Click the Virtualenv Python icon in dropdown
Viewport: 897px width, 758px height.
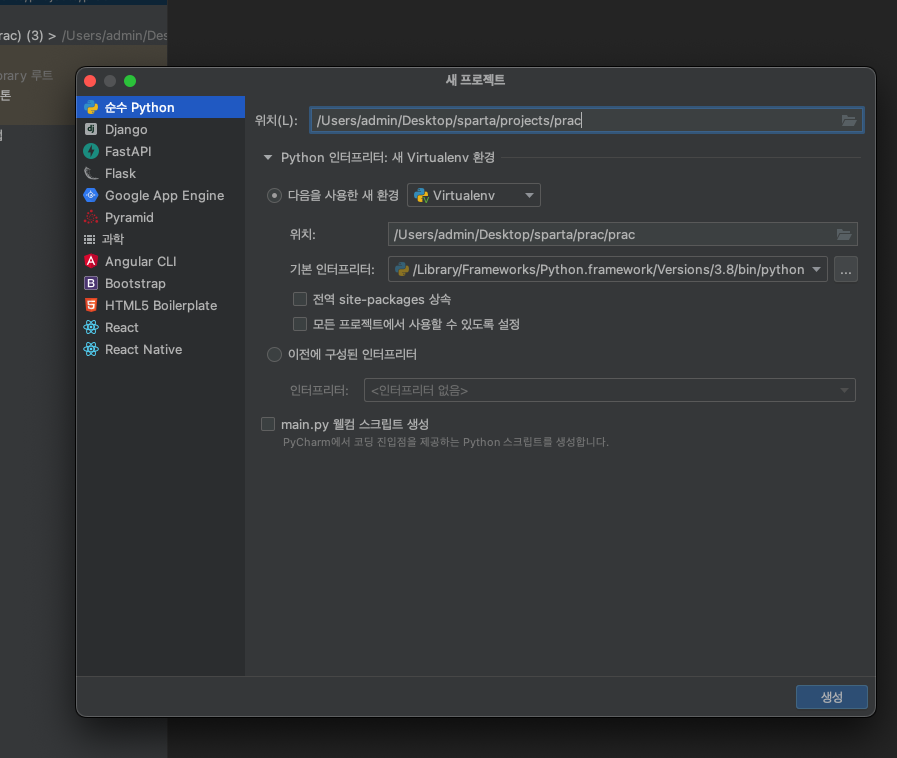tap(422, 195)
